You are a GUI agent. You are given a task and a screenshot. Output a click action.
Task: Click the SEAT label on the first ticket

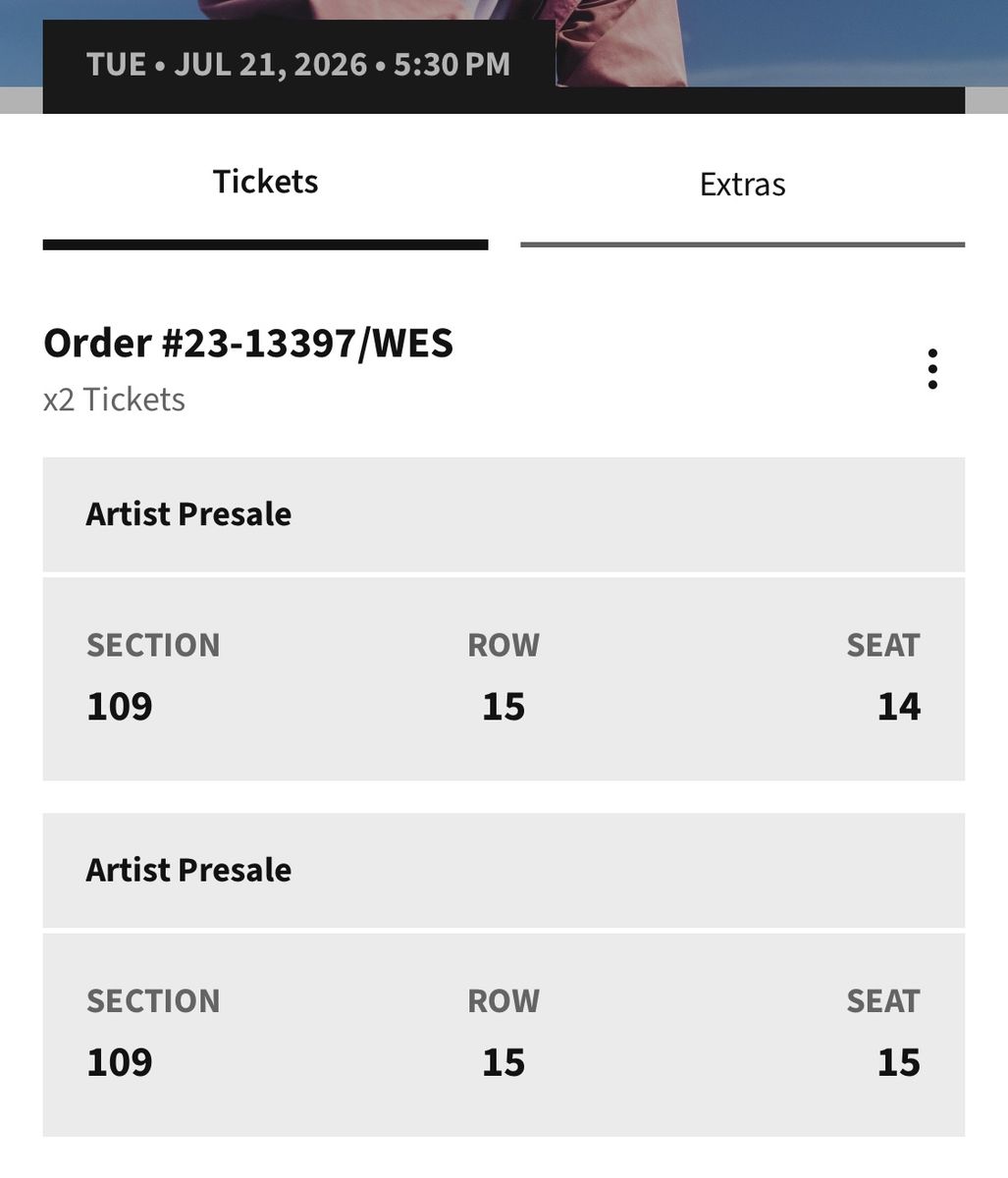point(883,645)
